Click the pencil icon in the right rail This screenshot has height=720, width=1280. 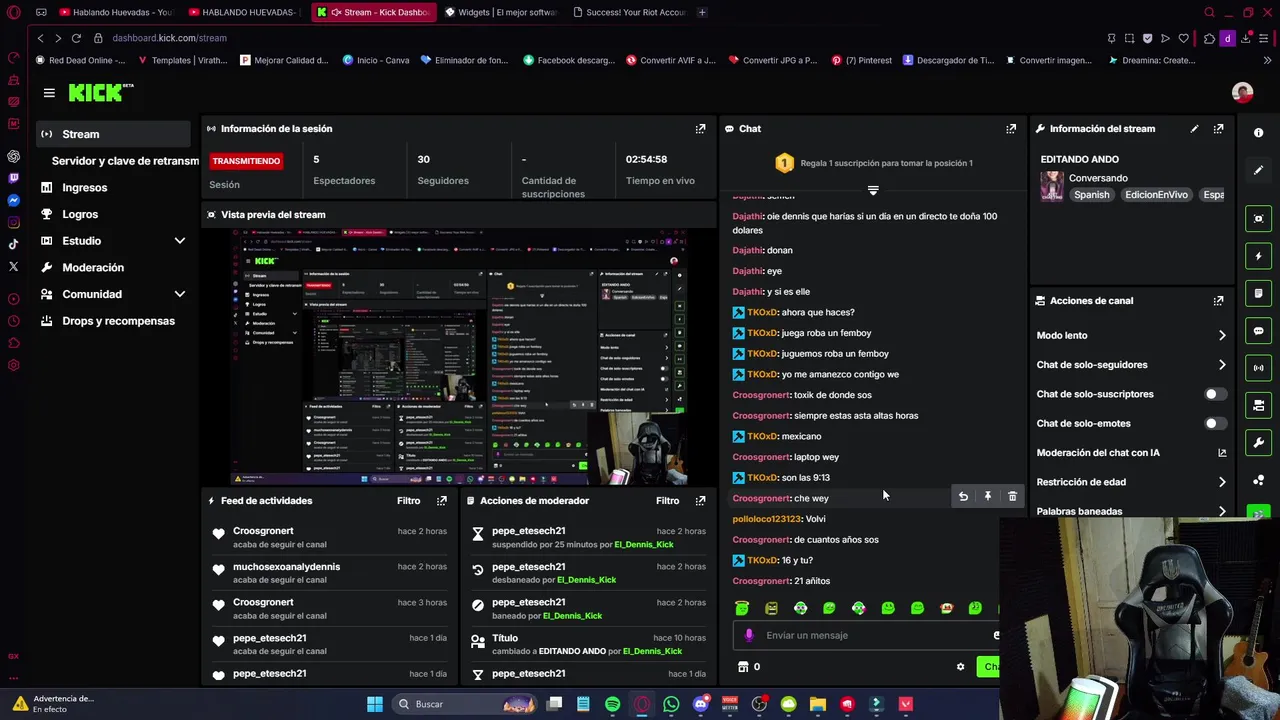pyautogui.click(x=1258, y=170)
